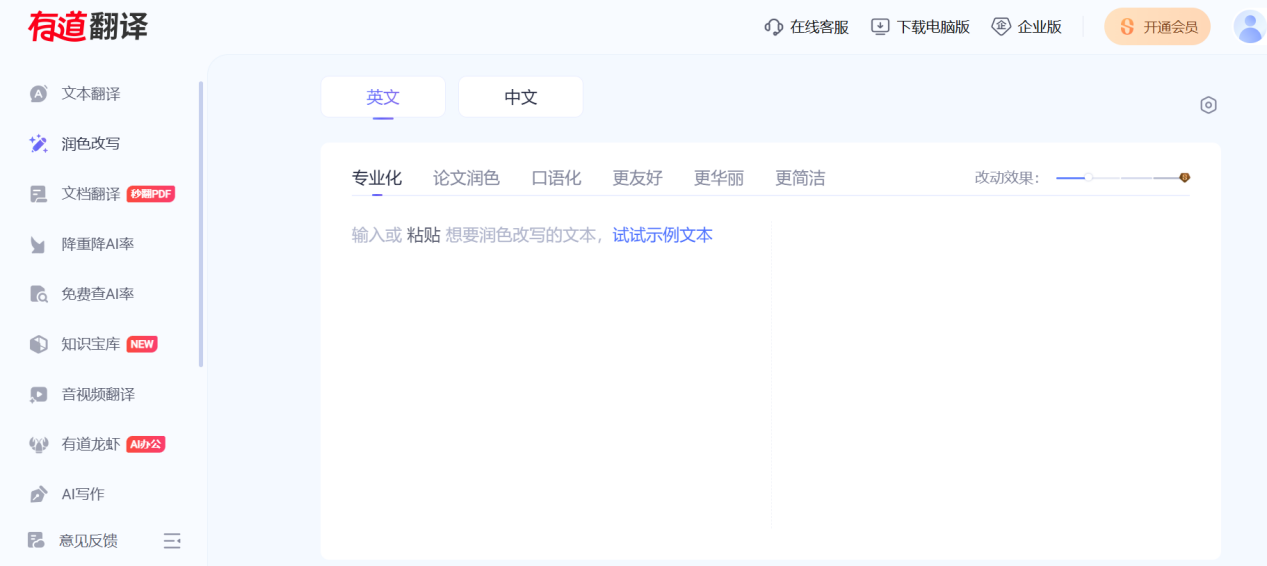Click the 知识宝库 cube icon
The height and width of the screenshot is (566, 1267).
(x=39, y=344)
